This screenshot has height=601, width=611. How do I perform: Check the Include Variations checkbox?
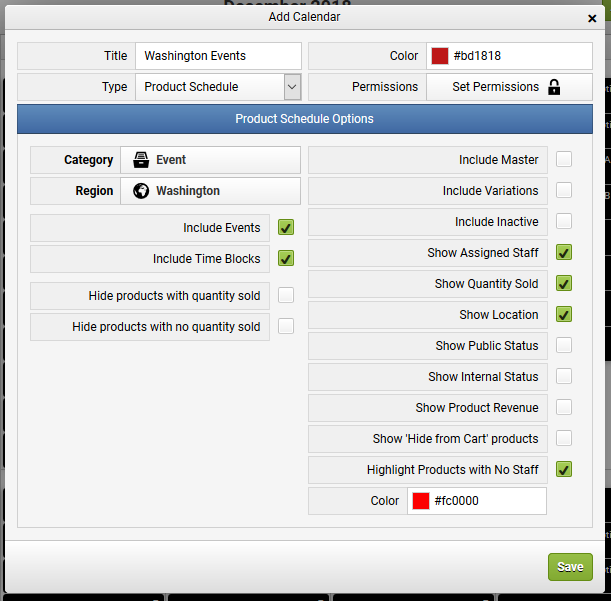click(x=564, y=190)
